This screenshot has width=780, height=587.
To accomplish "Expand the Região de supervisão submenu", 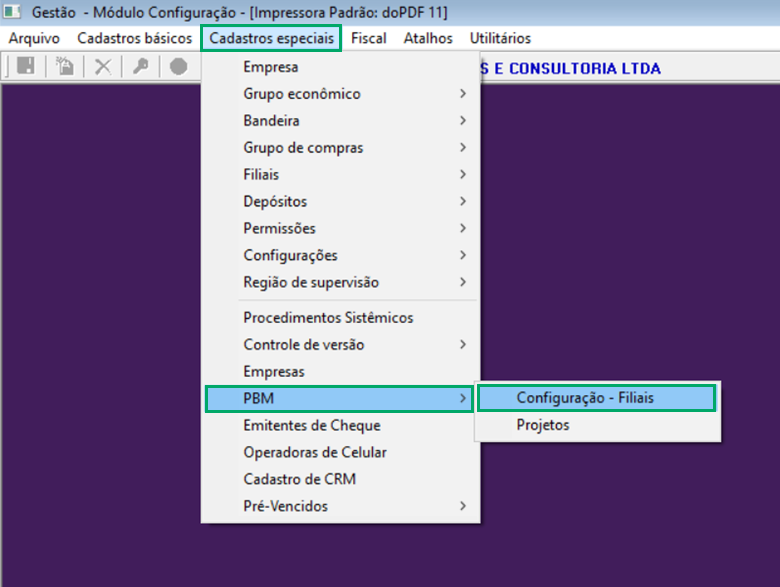I will [x=340, y=282].
